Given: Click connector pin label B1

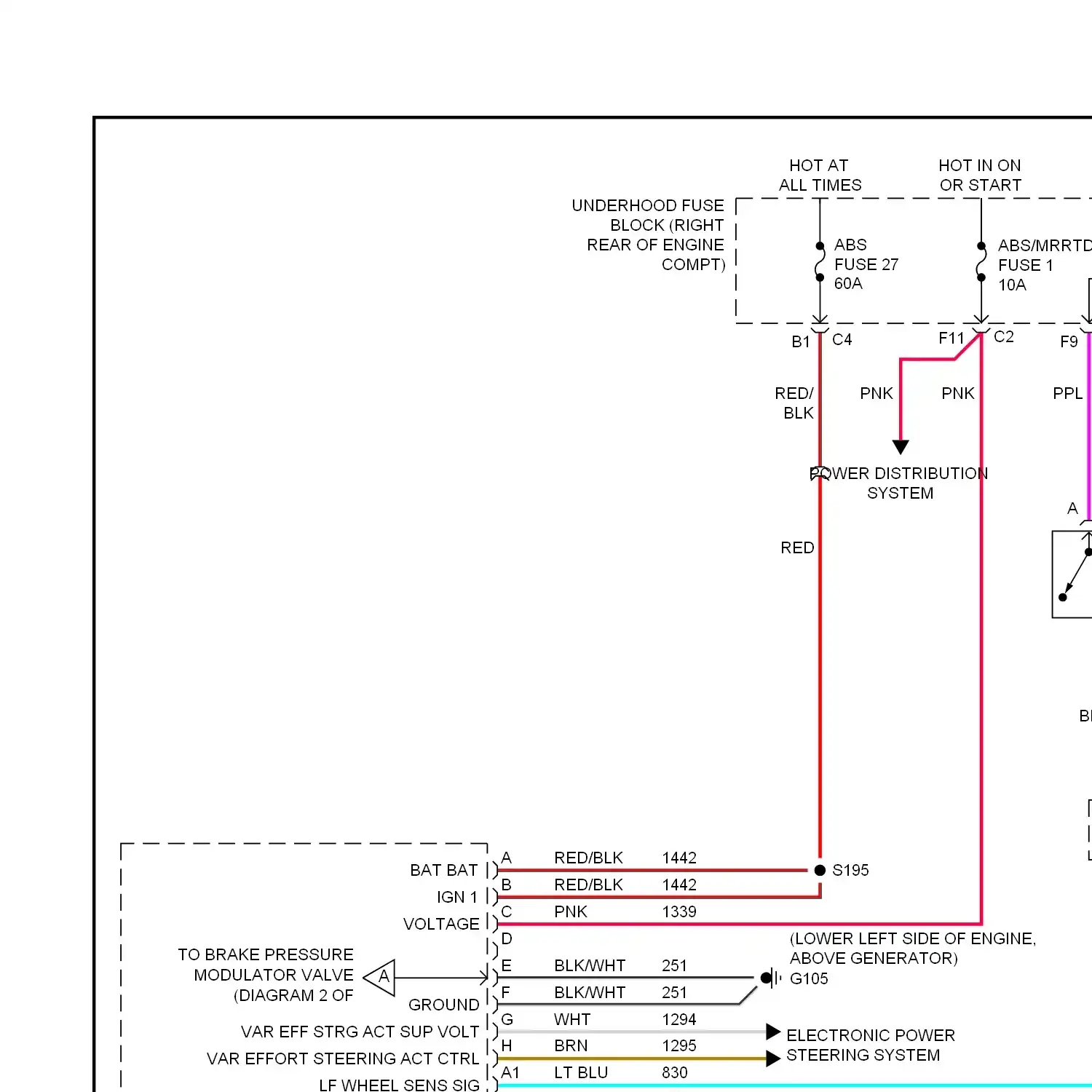Looking at the screenshot, I should [801, 341].
